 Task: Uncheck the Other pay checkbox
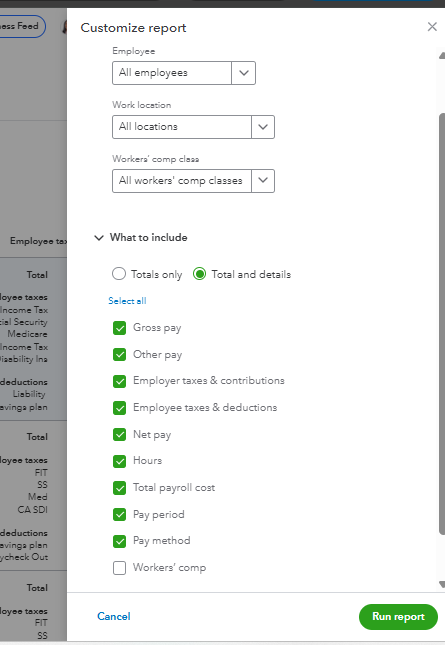pyautogui.click(x=119, y=355)
